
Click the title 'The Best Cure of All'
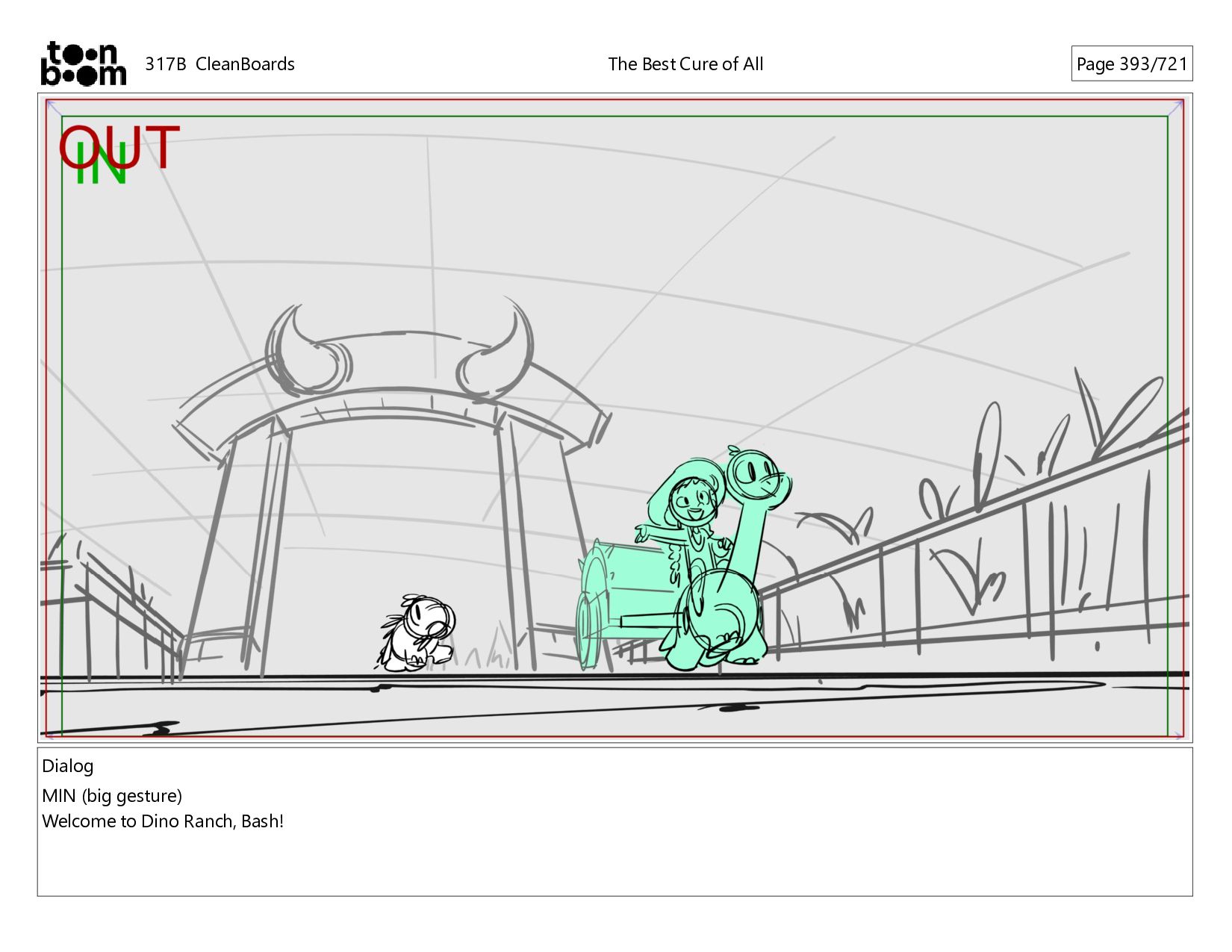click(x=685, y=64)
